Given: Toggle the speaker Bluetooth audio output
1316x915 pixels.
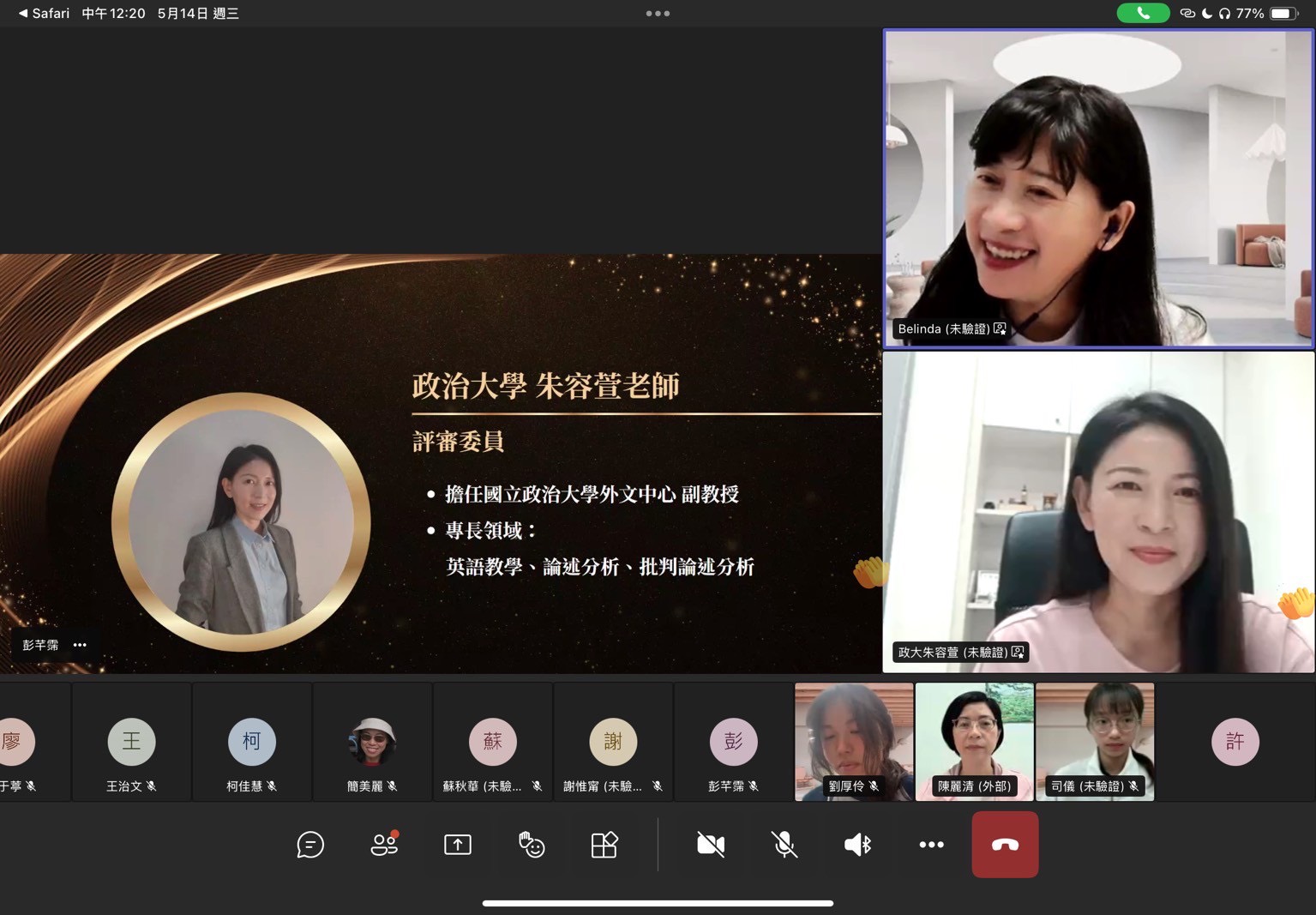Looking at the screenshot, I should pyautogui.click(x=857, y=845).
